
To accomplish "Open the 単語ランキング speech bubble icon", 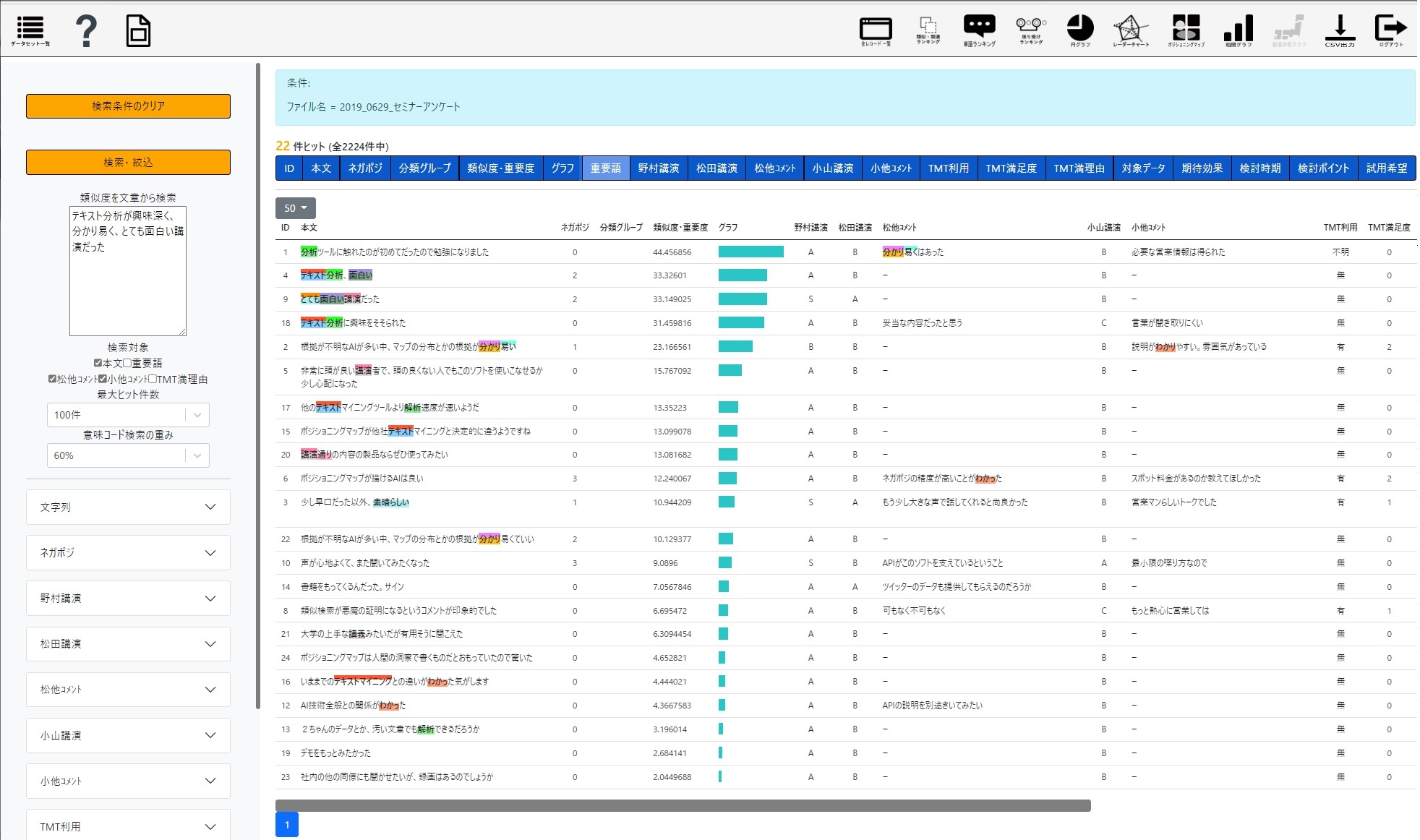I will tap(979, 29).
